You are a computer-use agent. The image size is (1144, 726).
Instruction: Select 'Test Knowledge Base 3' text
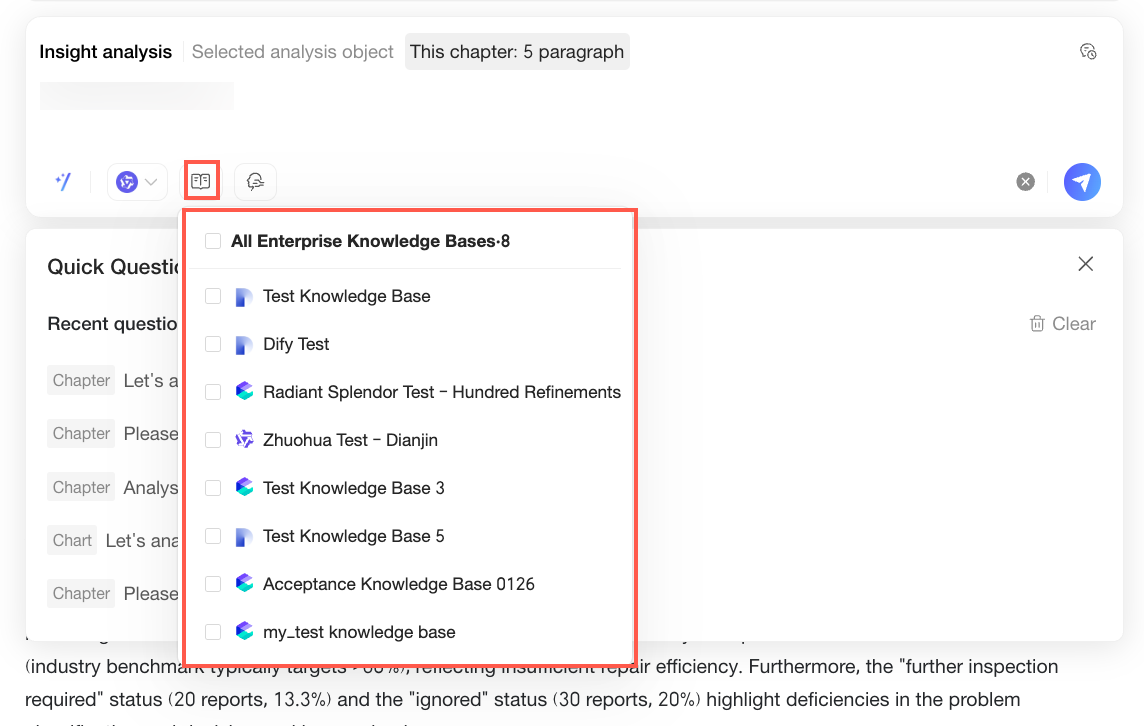[354, 488]
